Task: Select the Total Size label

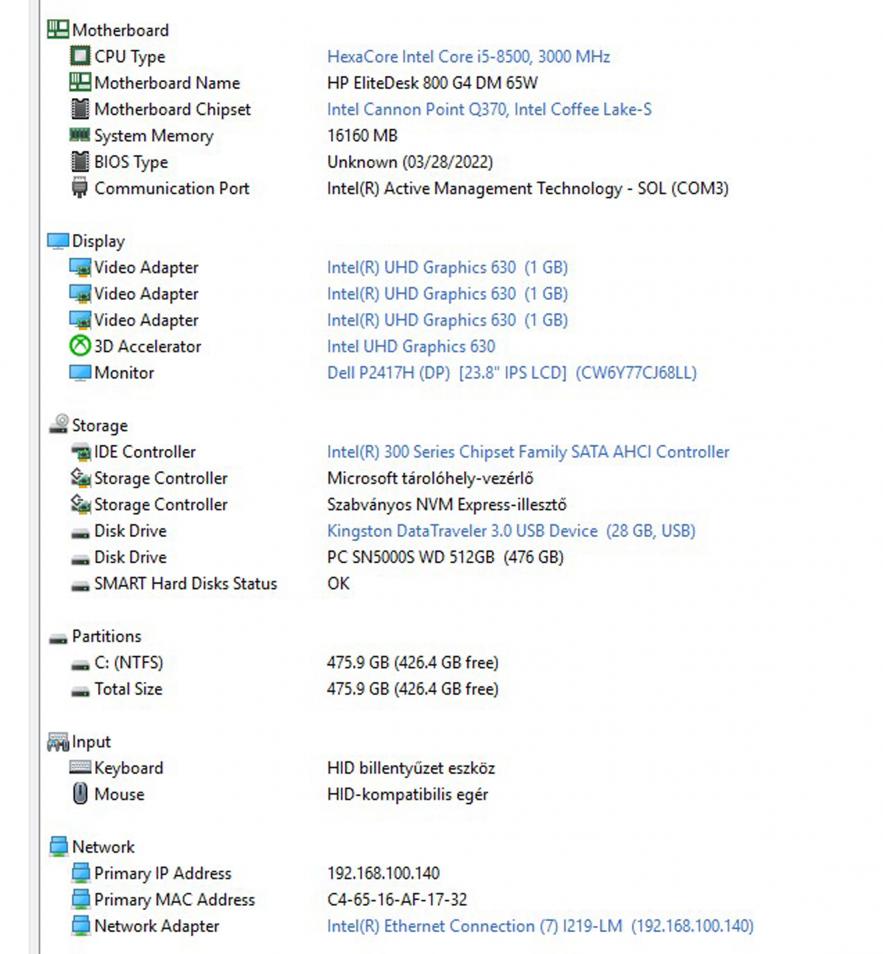Action: [x=128, y=689]
